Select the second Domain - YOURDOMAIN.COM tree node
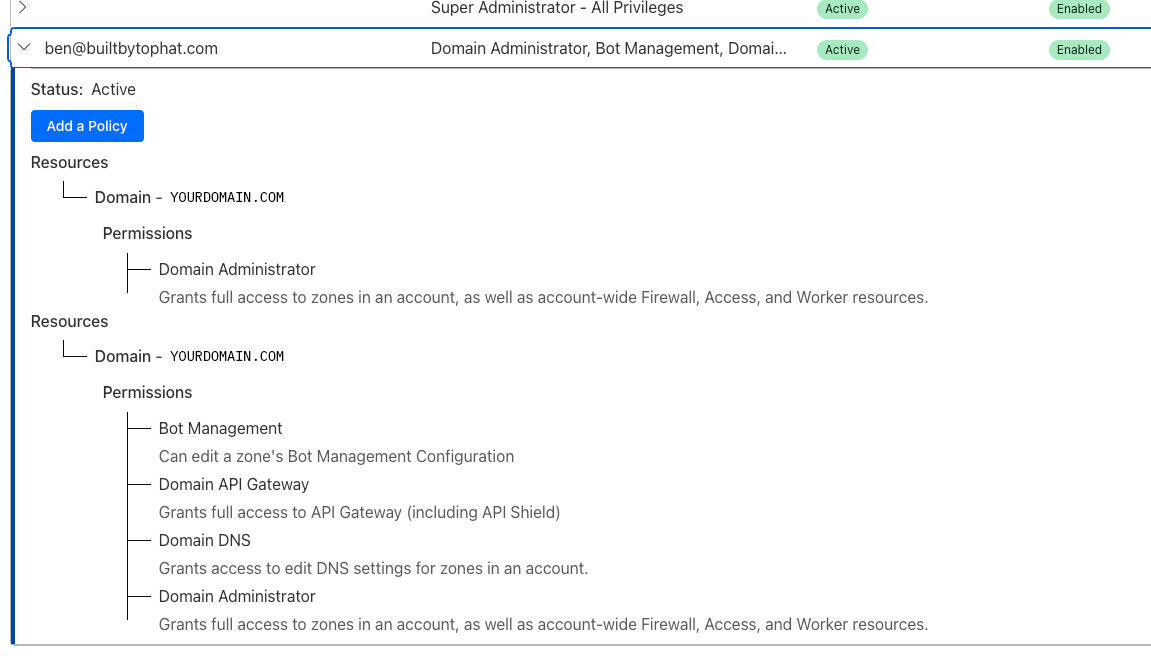This screenshot has width=1151, height=659. pos(189,356)
